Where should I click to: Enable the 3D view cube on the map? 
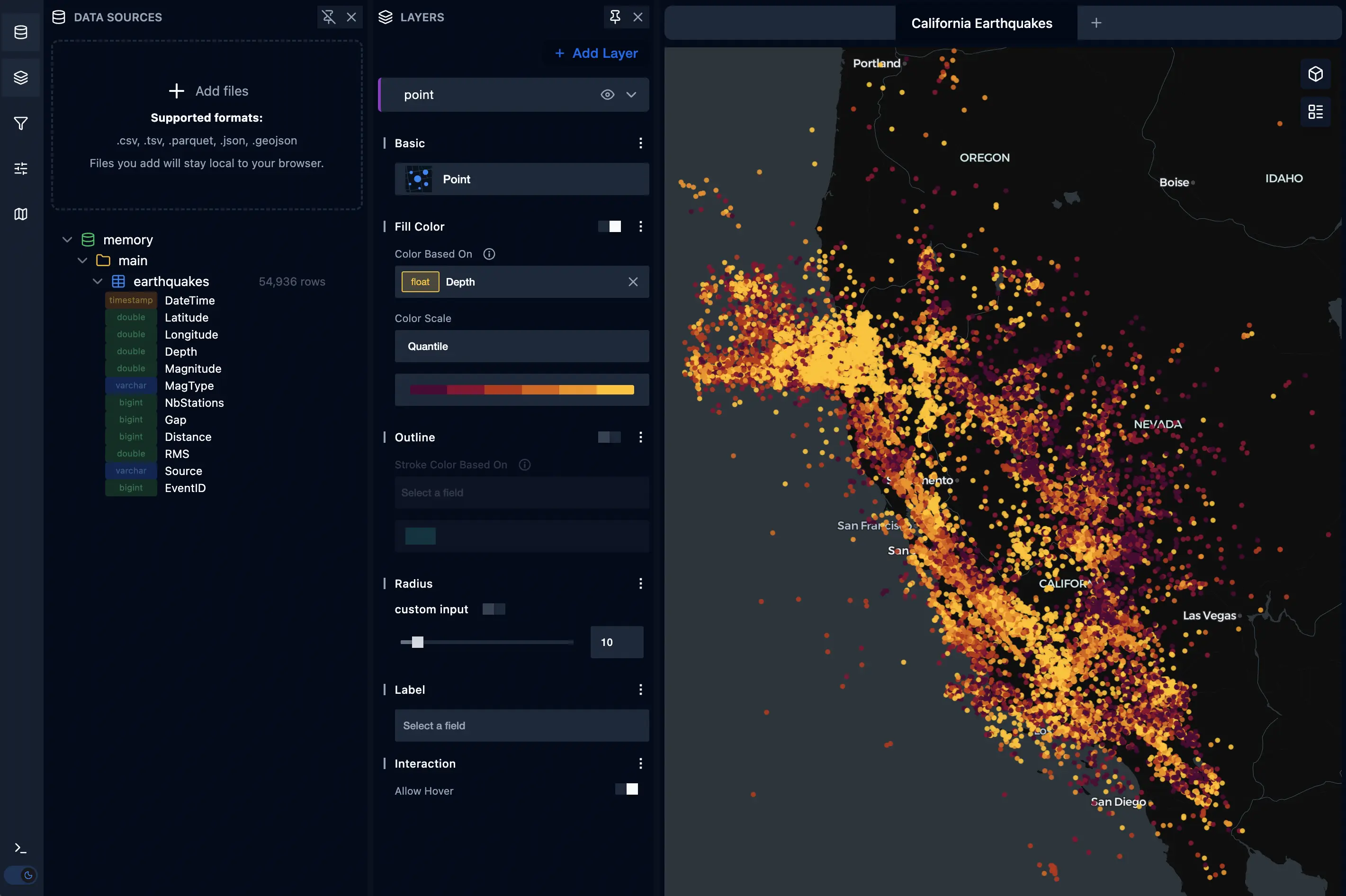pyautogui.click(x=1315, y=74)
